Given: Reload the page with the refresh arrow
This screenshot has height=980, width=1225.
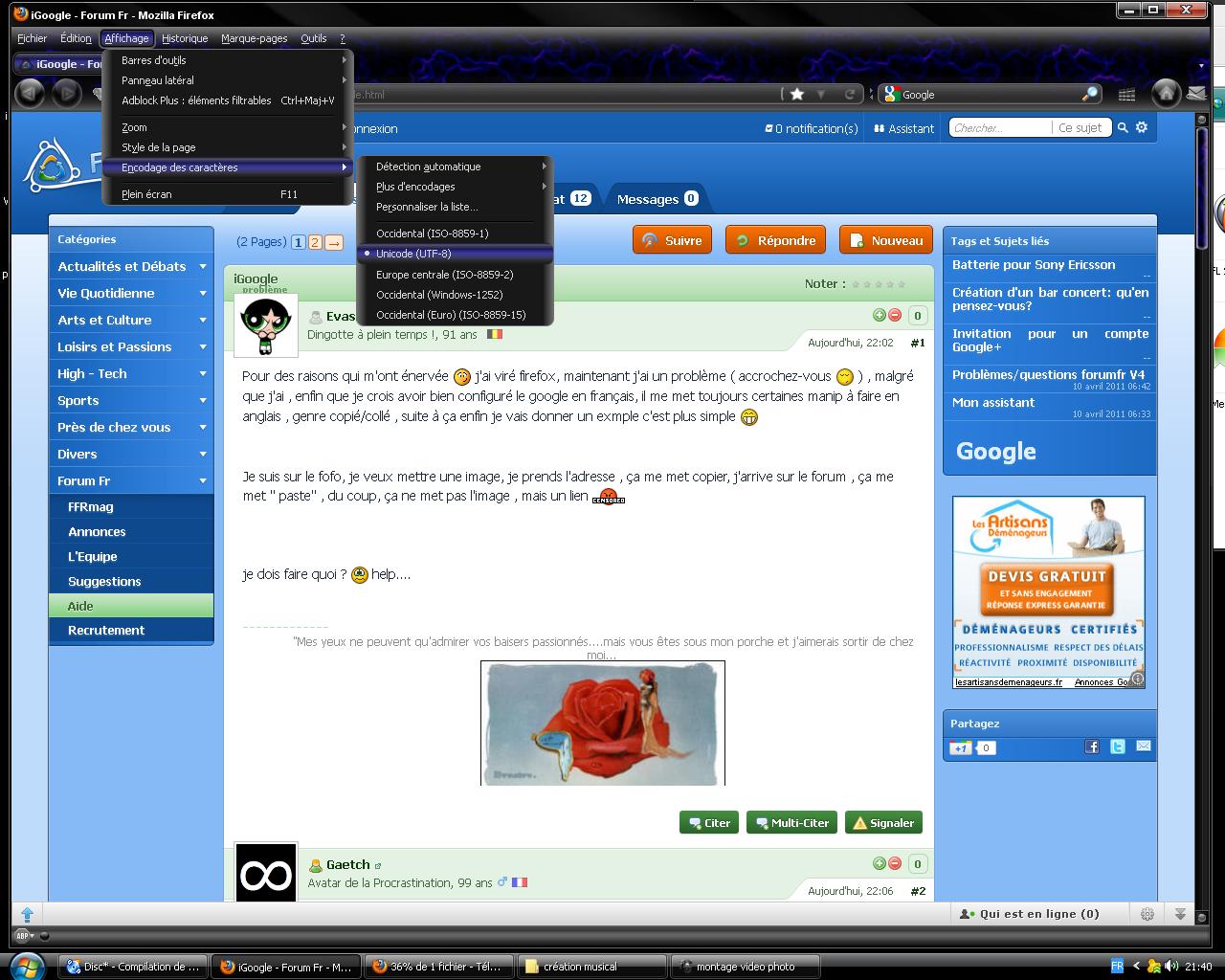Looking at the screenshot, I should pos(849,94).
